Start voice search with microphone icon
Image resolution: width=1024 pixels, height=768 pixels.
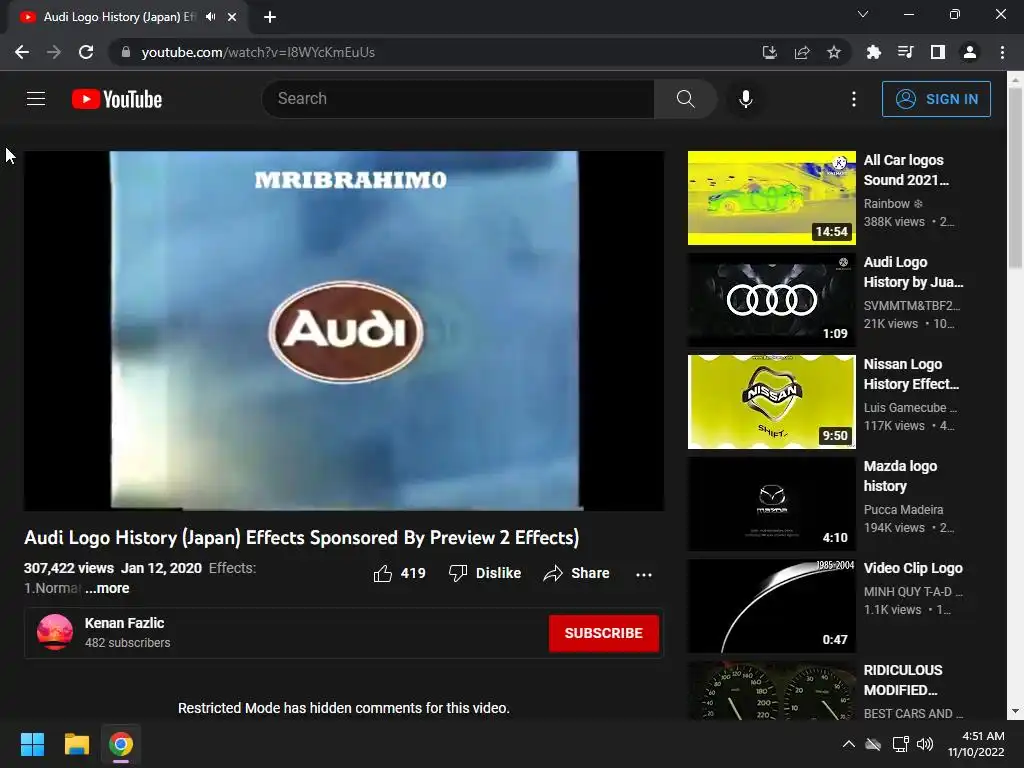tap(746, 99)
